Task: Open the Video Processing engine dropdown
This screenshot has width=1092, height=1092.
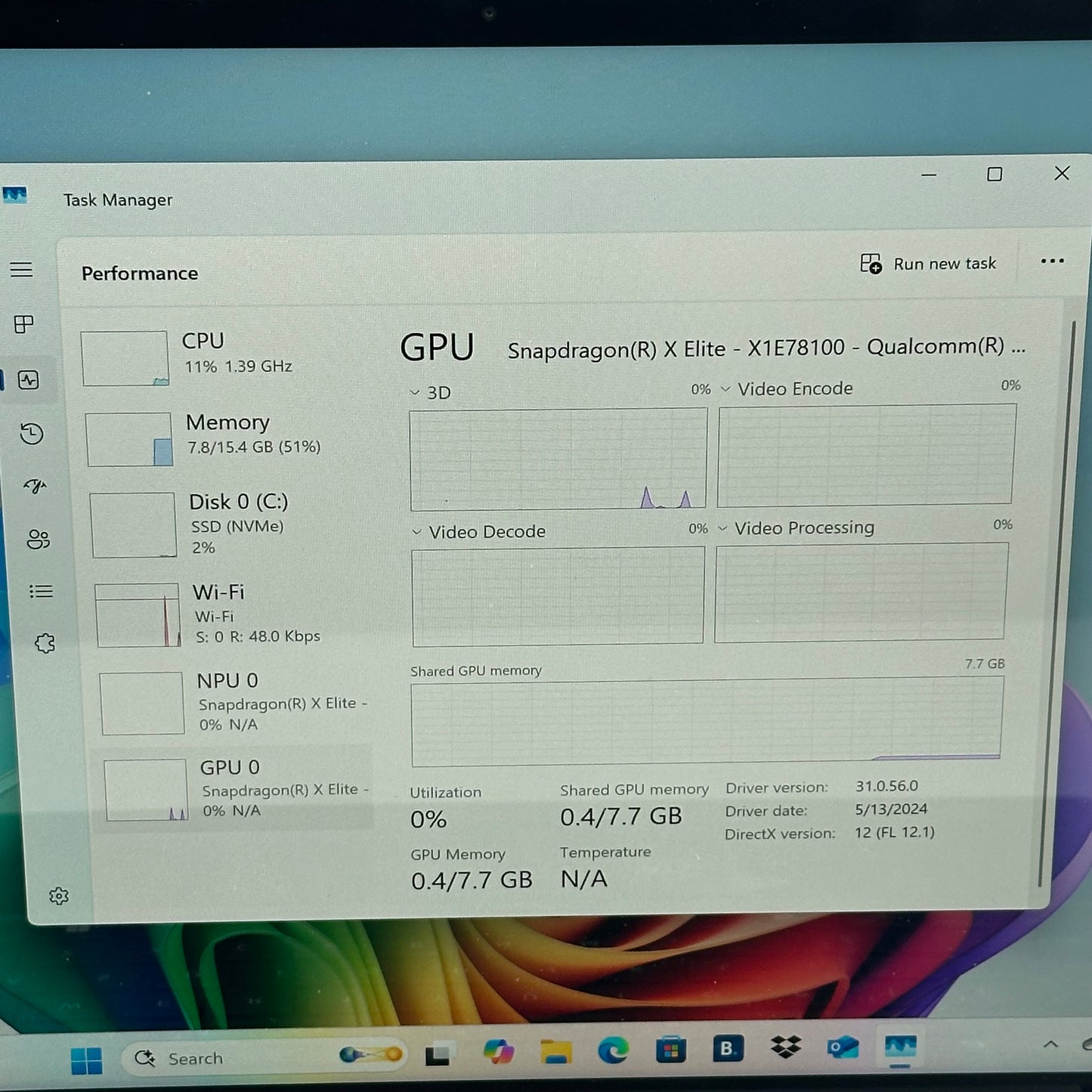Action: click(722, 527)
